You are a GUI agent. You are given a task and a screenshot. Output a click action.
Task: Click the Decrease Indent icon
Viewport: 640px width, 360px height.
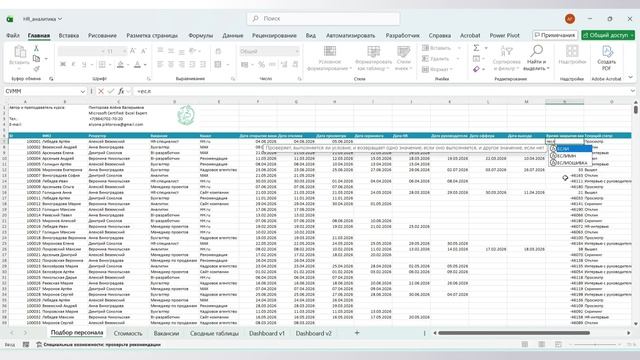coord(193,64)
